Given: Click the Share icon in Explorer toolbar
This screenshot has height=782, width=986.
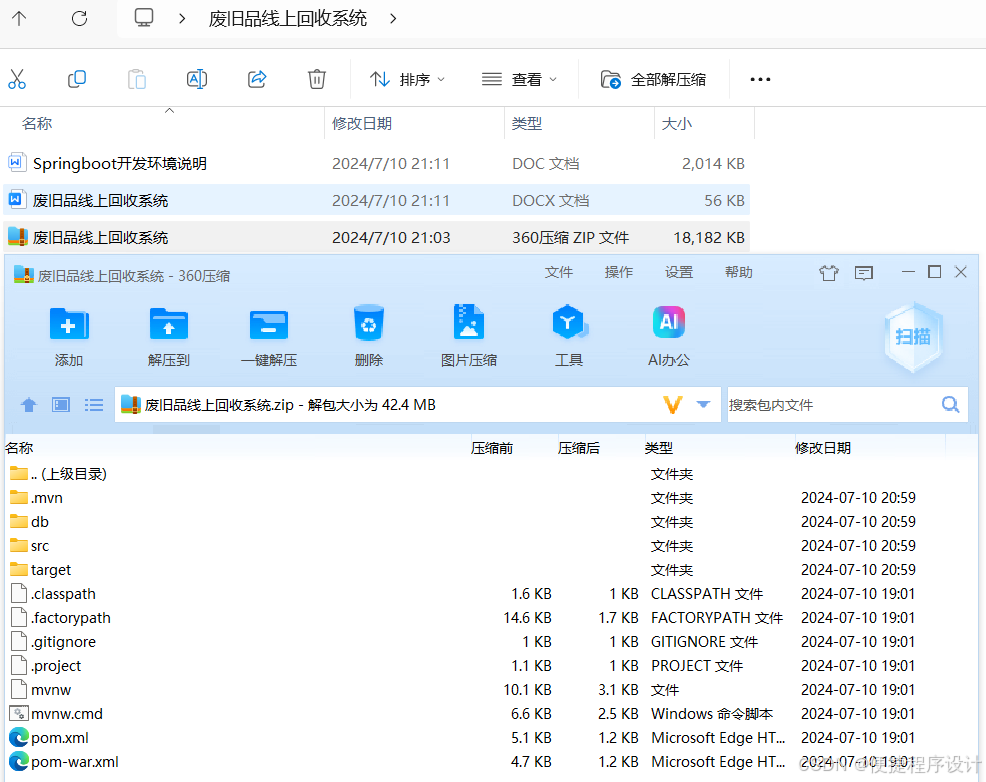Looking at the screenshot, I should pos(257,79).
